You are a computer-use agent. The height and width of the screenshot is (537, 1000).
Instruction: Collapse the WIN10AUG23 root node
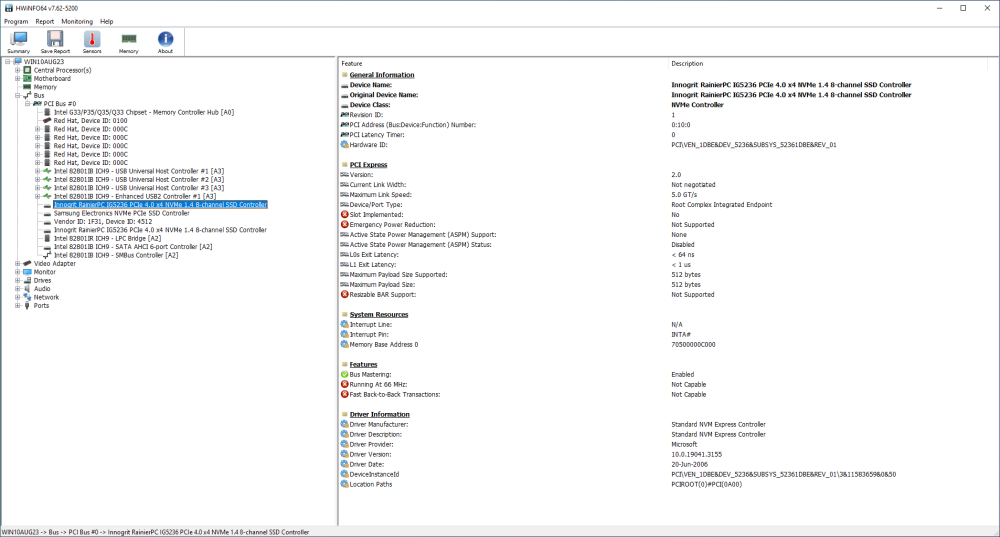click(8, 62)
